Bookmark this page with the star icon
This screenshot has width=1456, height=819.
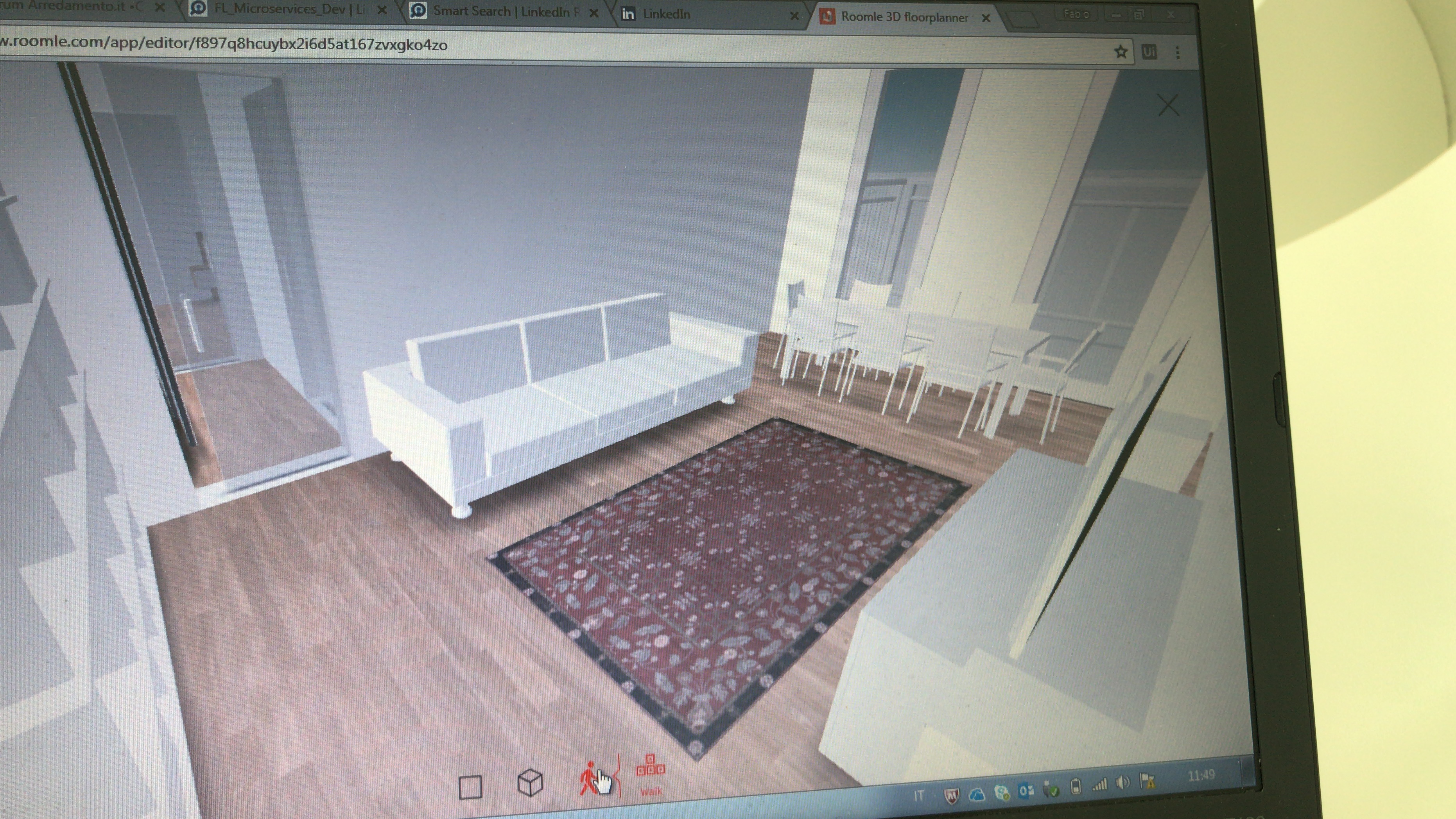point(1120,52)
